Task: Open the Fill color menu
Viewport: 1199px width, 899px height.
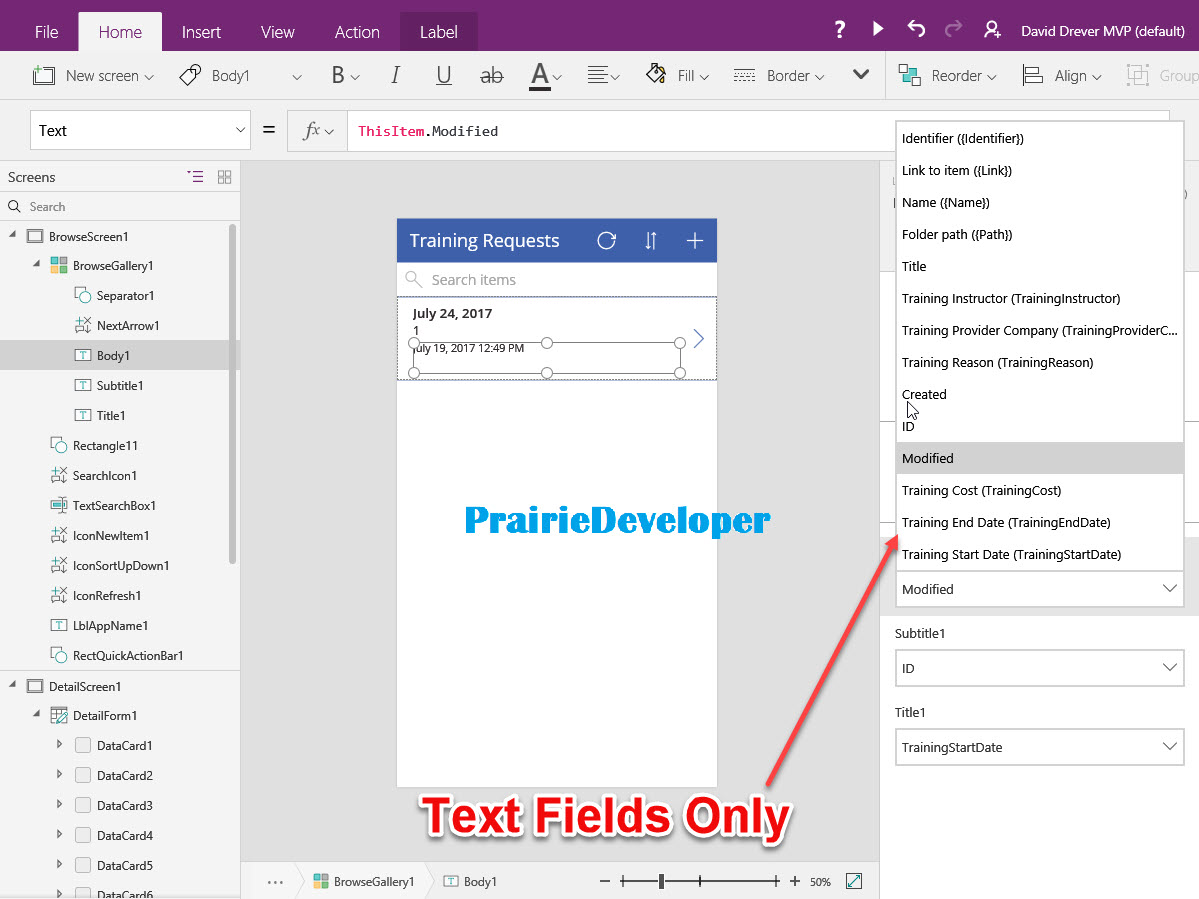Action: pos(677,75)
